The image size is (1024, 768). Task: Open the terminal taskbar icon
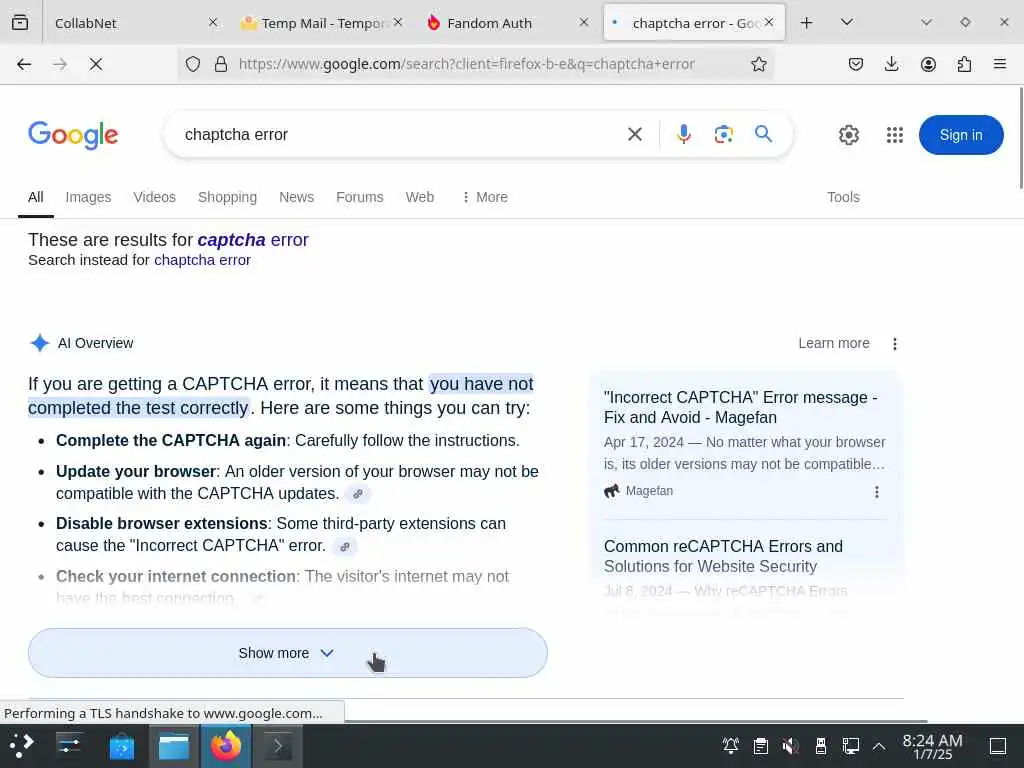[x=278, y=746]
